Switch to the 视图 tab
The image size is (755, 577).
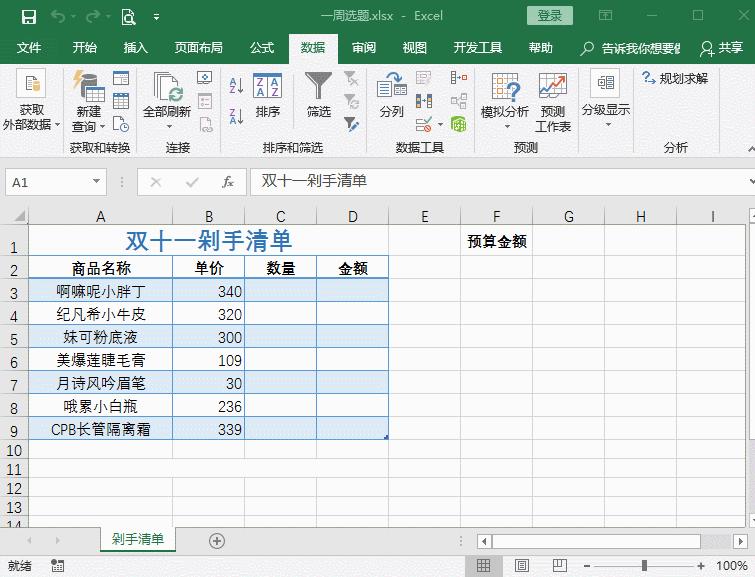(415, 48)
